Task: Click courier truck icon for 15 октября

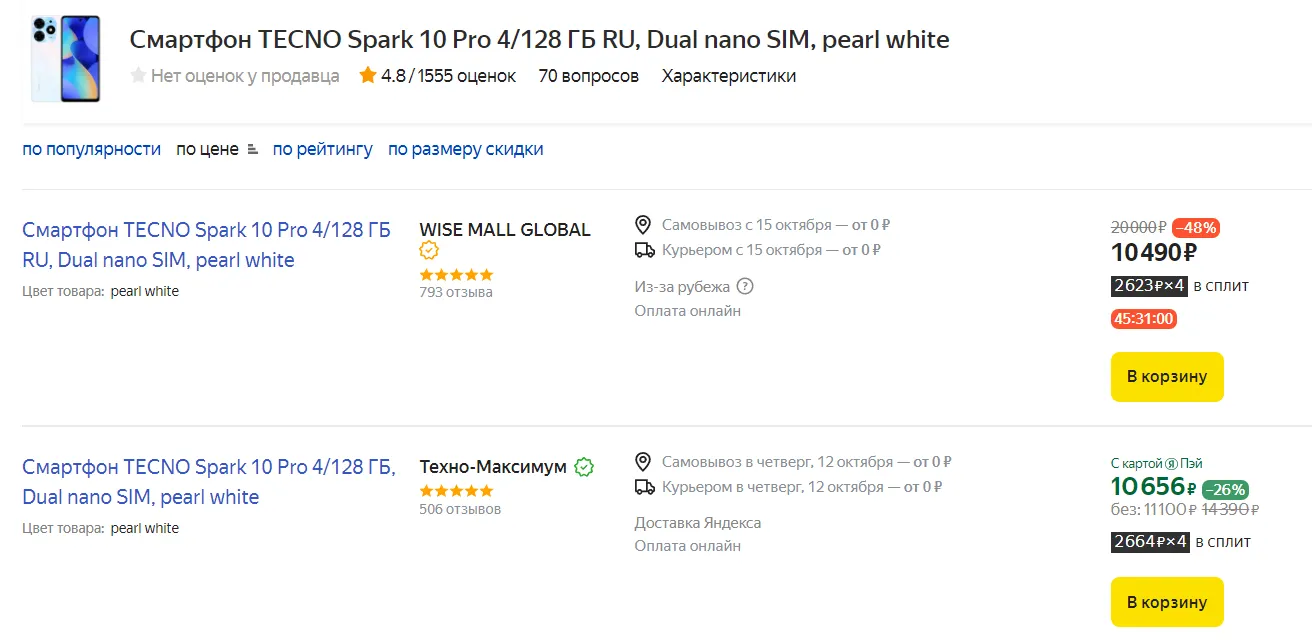Action: pos(644,250)
